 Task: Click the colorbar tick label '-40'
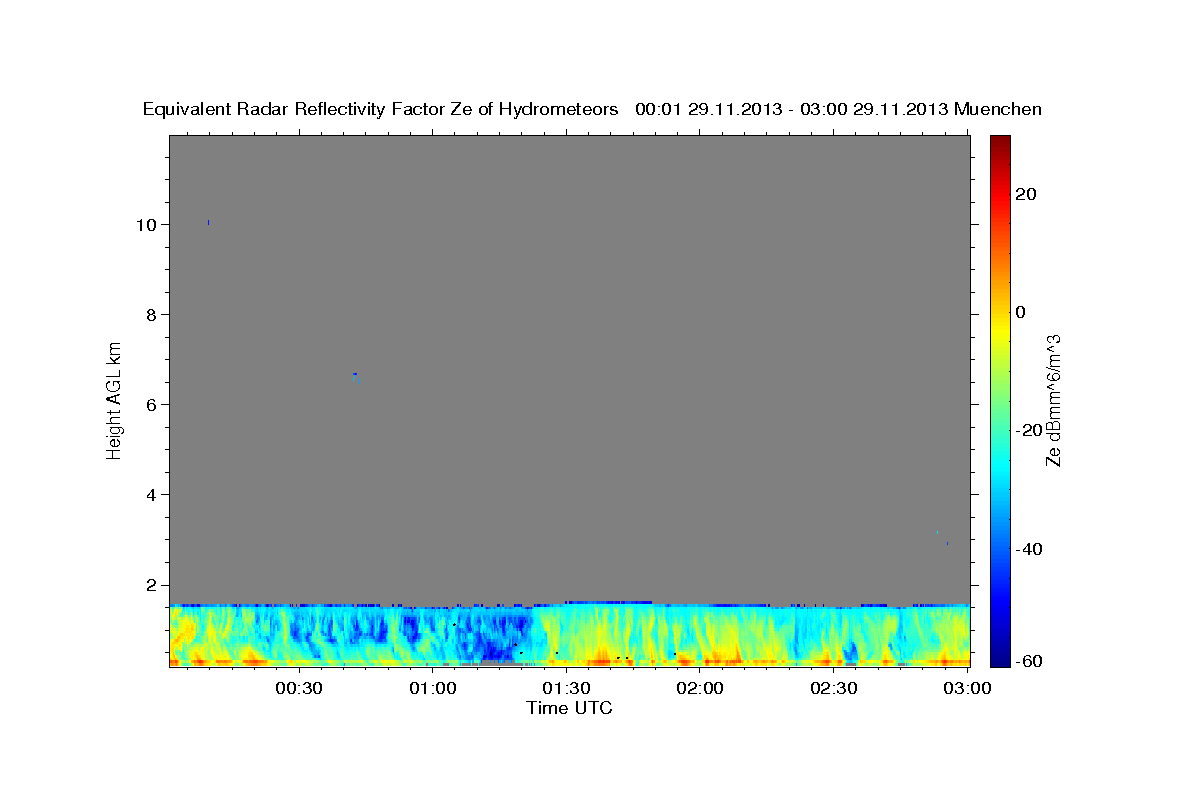point(1030,549)
